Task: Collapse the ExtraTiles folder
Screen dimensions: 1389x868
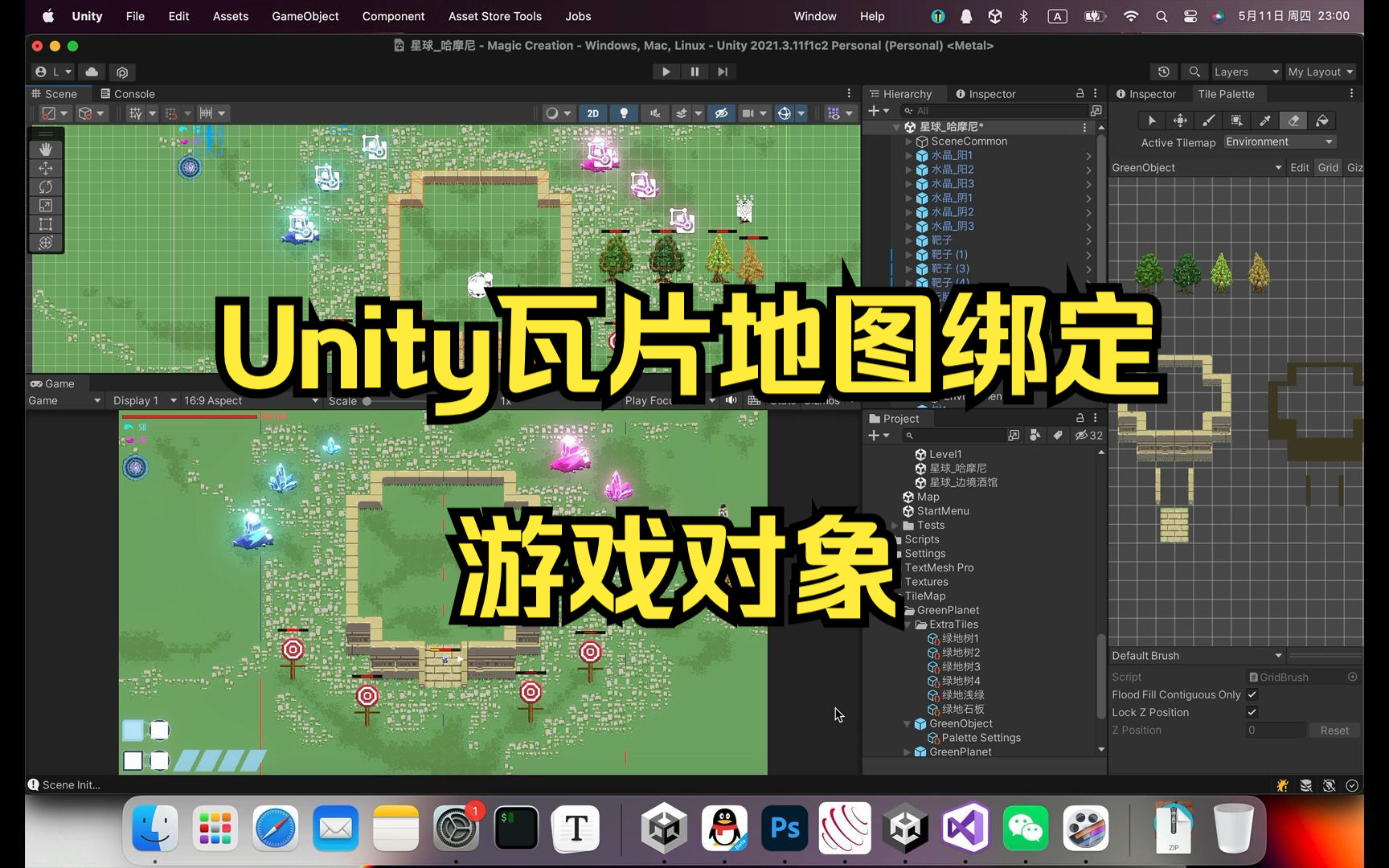Action: point(909,624)
